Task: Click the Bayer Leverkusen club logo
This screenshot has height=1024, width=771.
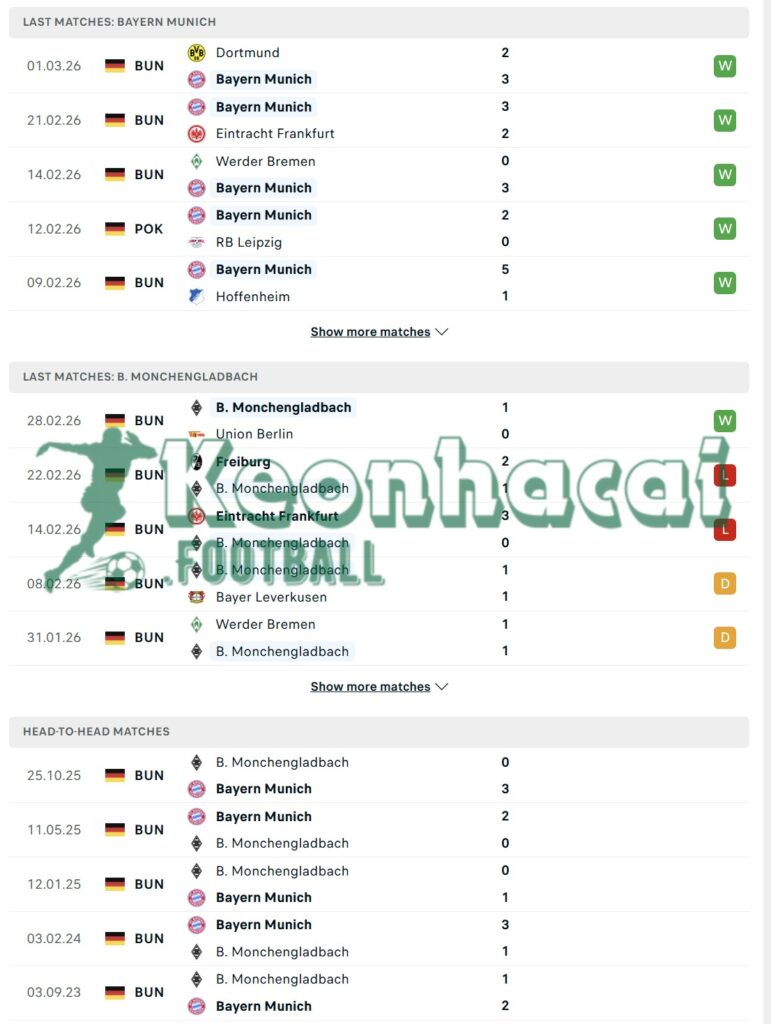Action: 196,596
